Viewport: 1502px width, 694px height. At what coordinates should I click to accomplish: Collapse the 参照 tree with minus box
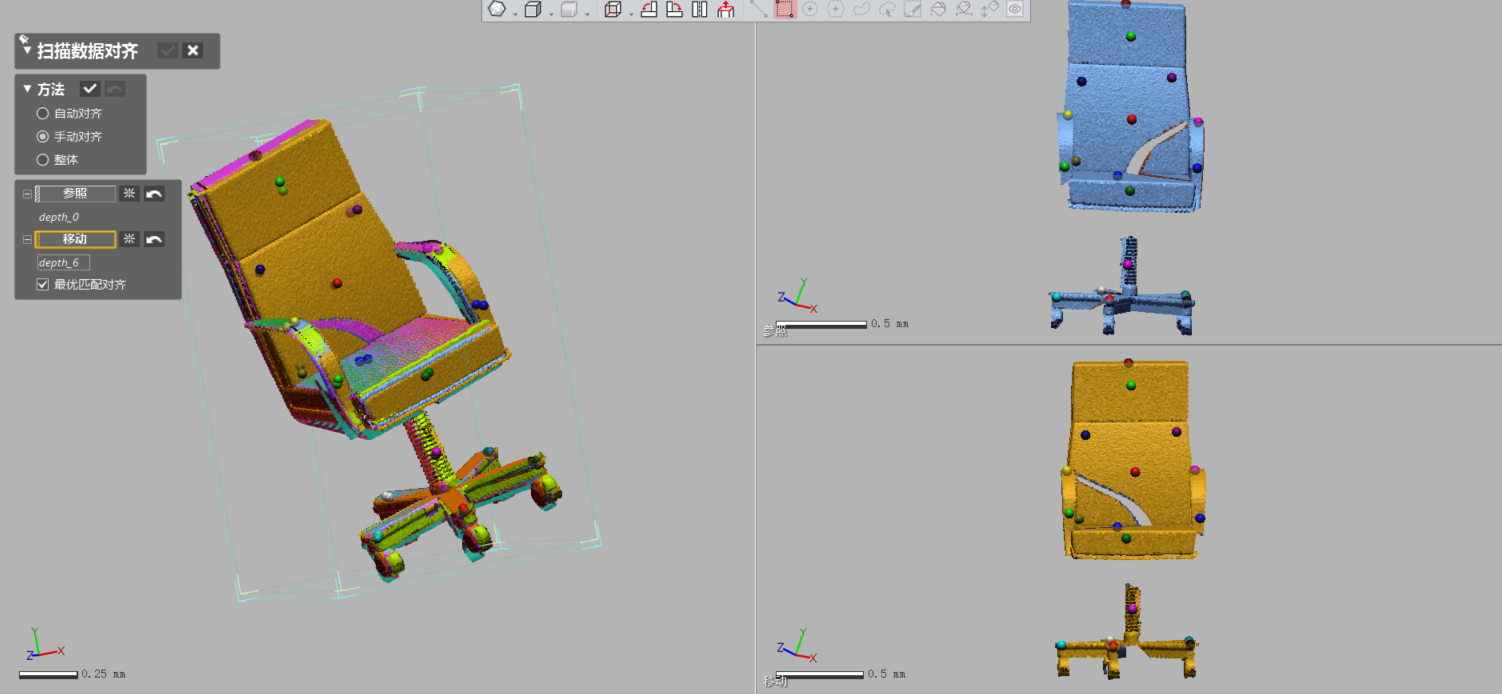point(27,194)
